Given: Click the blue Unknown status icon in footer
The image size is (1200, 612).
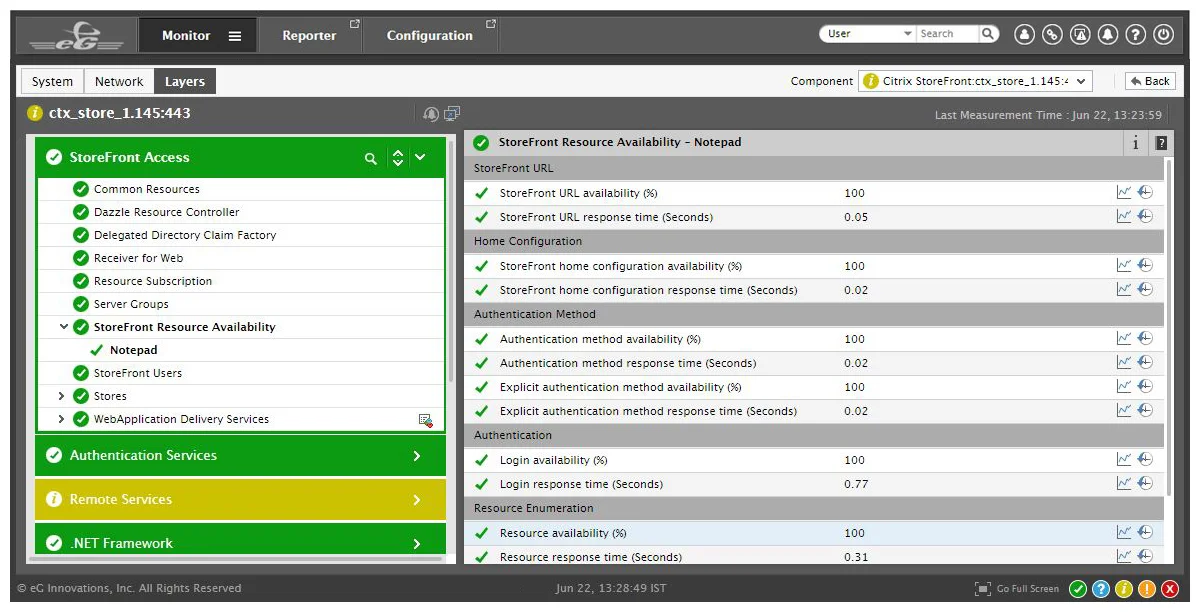Looking at the screenshot, I should pyautogui.click(x=1101, y=589).
